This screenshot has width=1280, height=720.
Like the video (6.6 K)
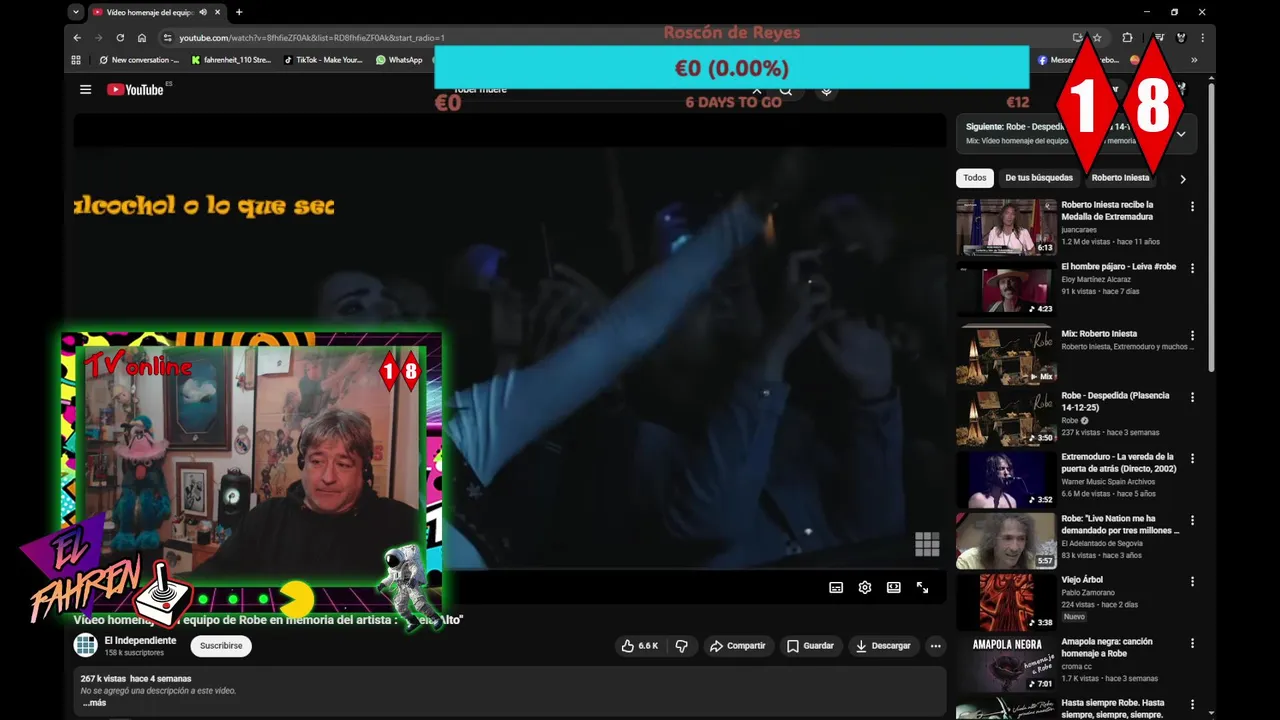coord(640,646)
